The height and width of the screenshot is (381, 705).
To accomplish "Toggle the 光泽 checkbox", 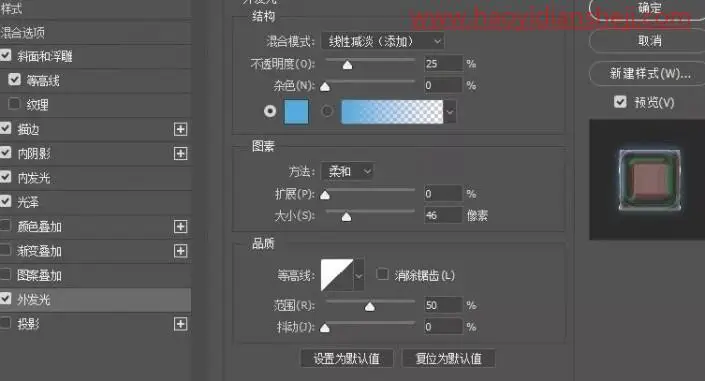I will tap(5, 201).
